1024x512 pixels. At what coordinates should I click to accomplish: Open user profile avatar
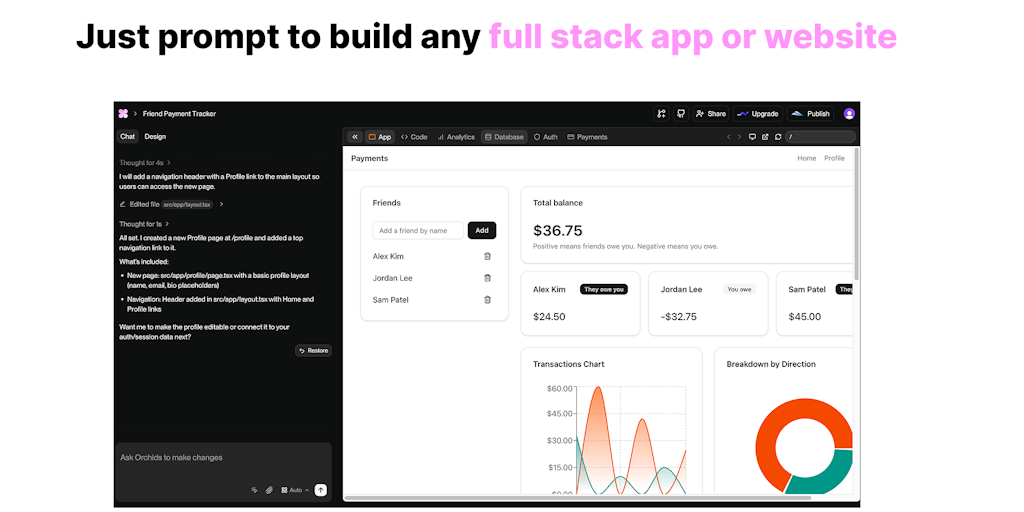[849, 114]
